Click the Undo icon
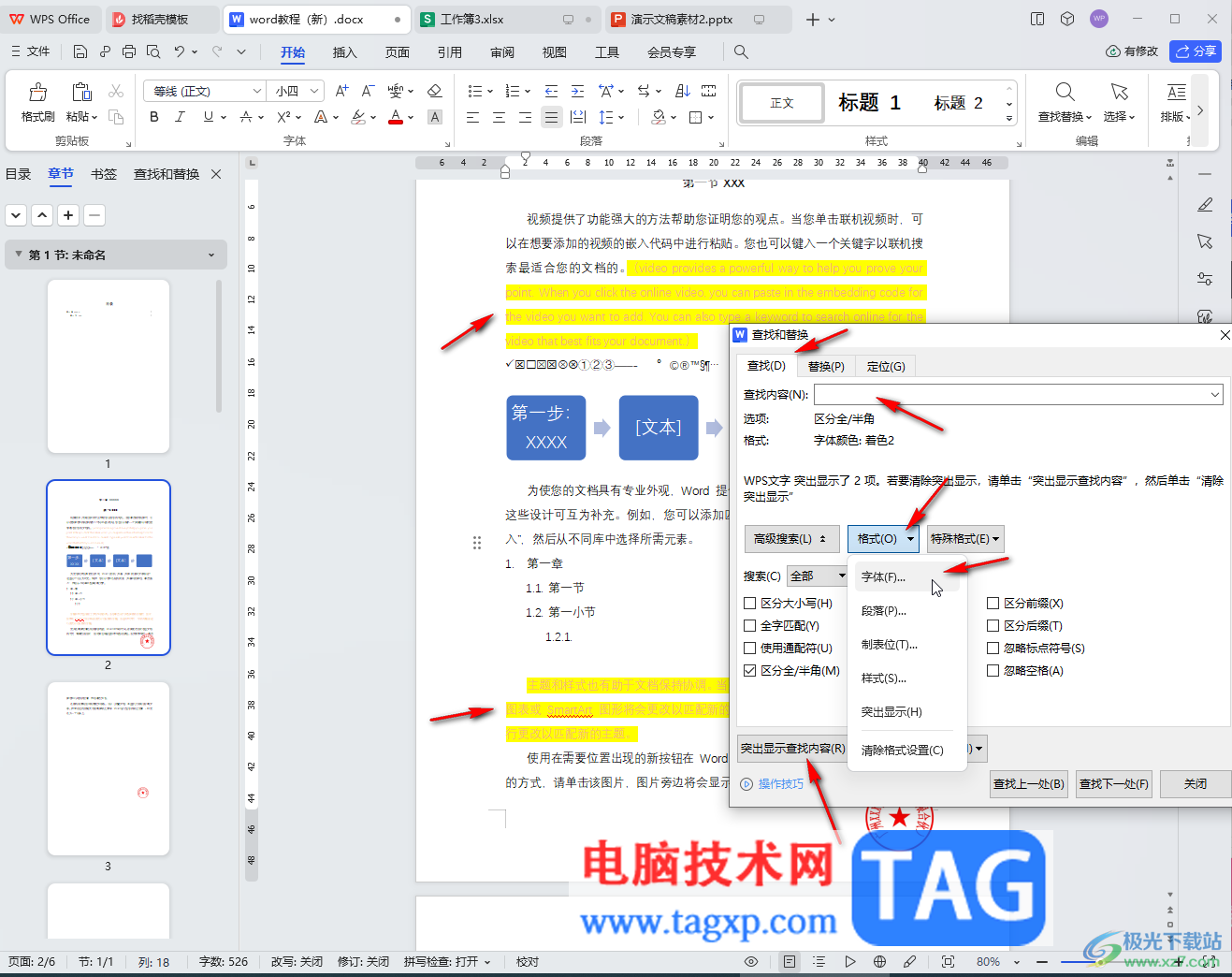The width and height of the screenshot is (1232, 977). click(179, 51)
